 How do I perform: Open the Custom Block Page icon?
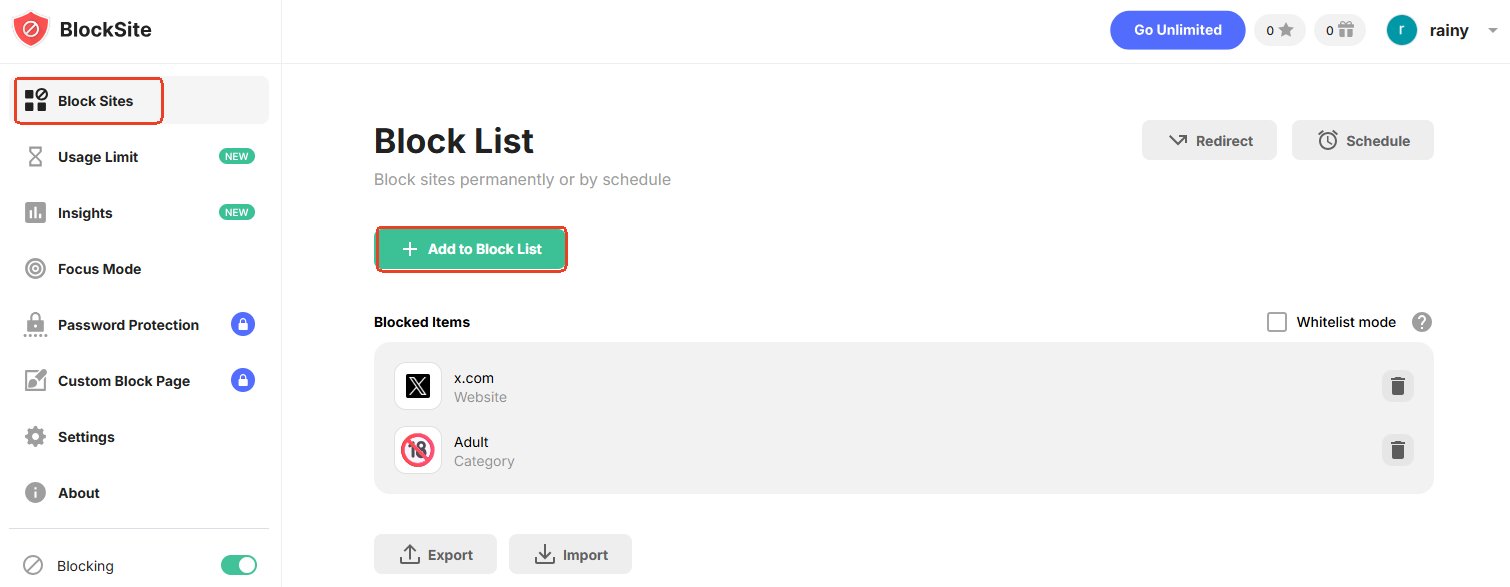[x=35, y=380]
